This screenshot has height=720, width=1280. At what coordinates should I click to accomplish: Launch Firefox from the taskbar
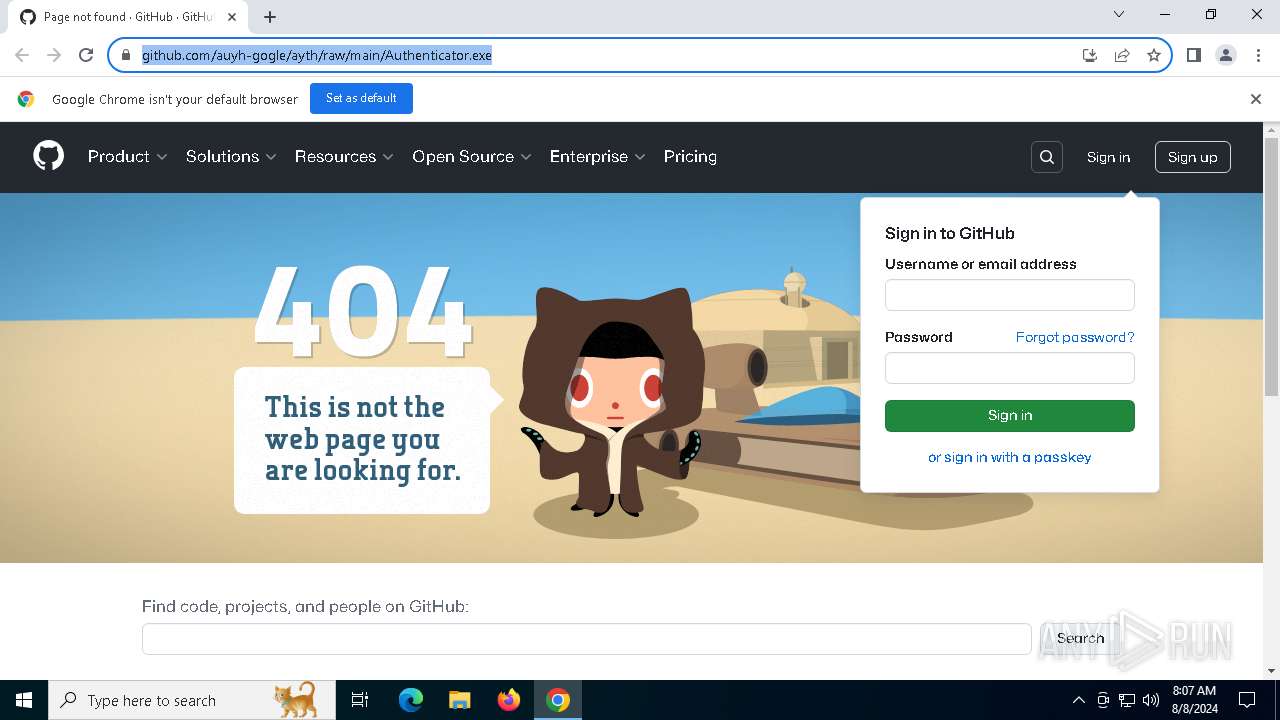[x=509, y=700]
